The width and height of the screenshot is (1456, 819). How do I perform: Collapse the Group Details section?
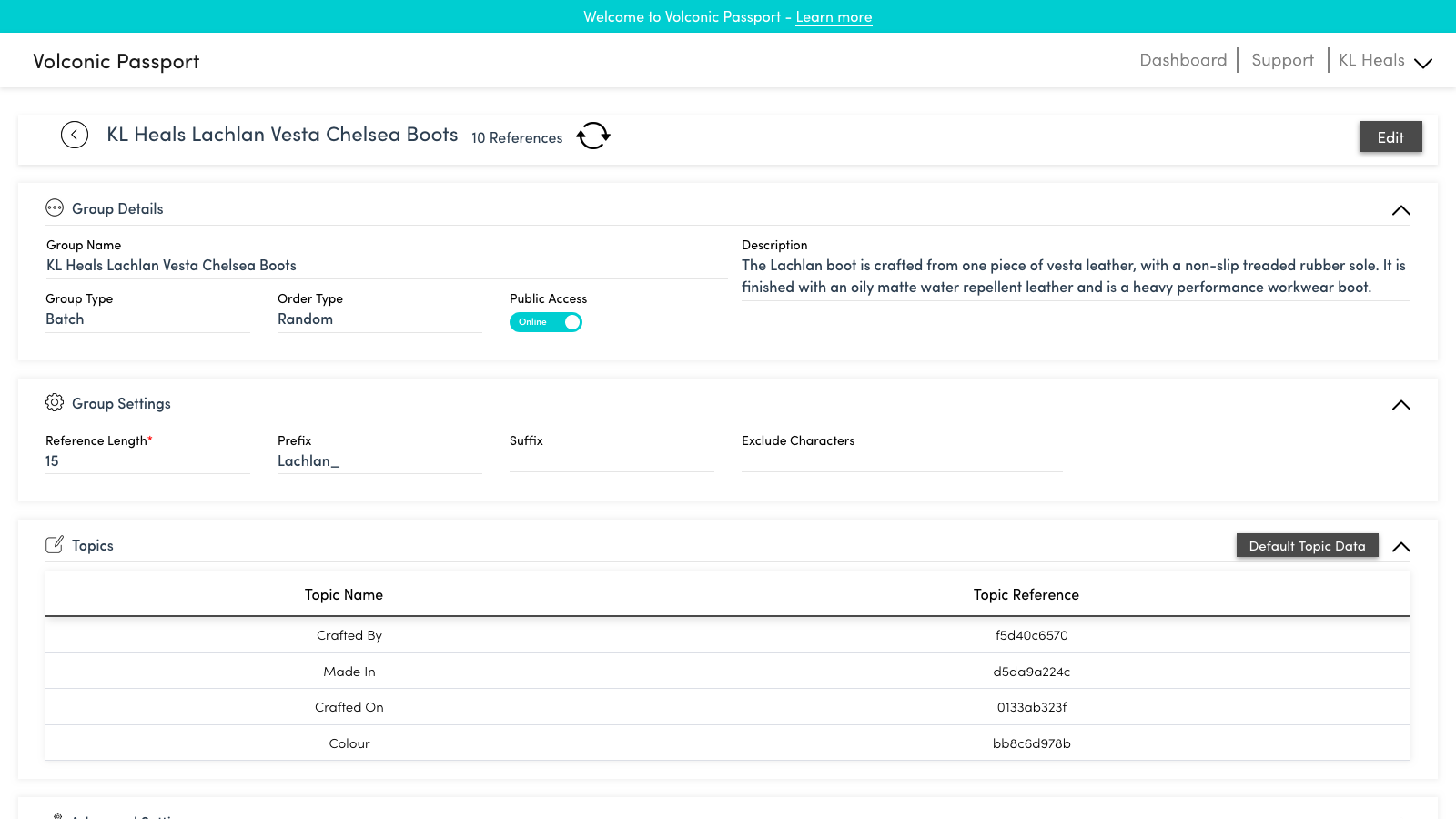(1401, 210)
